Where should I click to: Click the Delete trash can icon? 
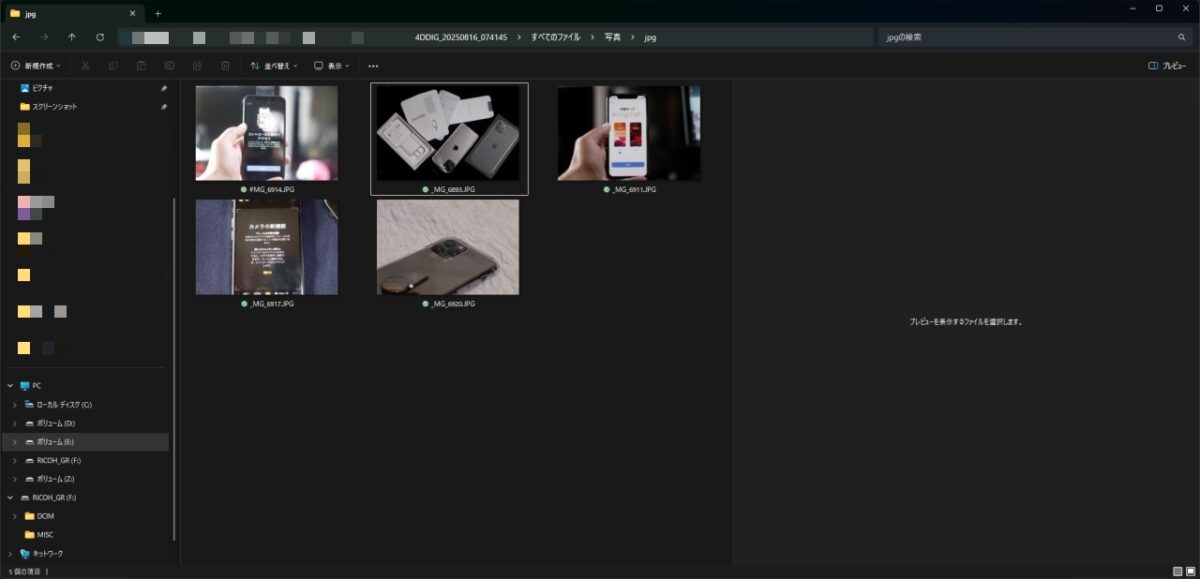pyautogui.click(x=226, y=66)
